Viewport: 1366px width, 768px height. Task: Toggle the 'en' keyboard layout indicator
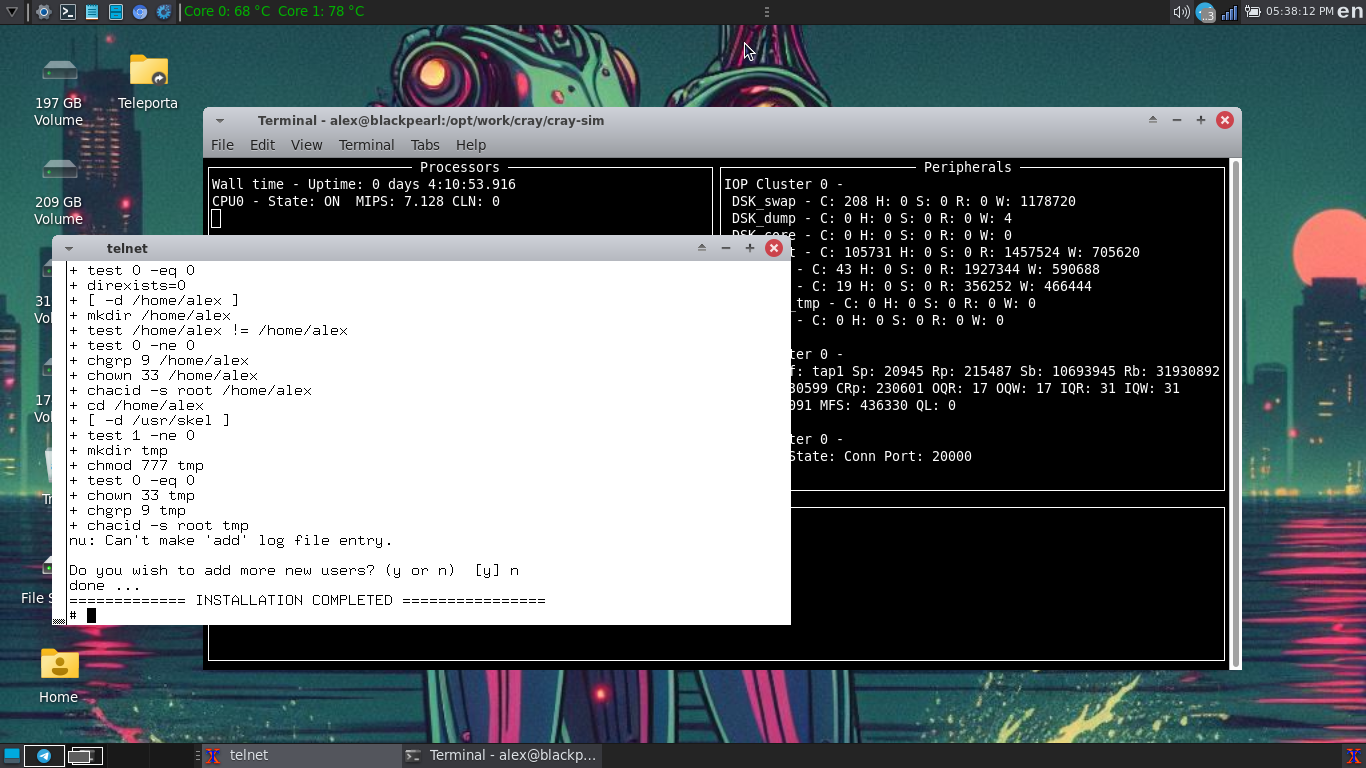[x=1350, y=12]
